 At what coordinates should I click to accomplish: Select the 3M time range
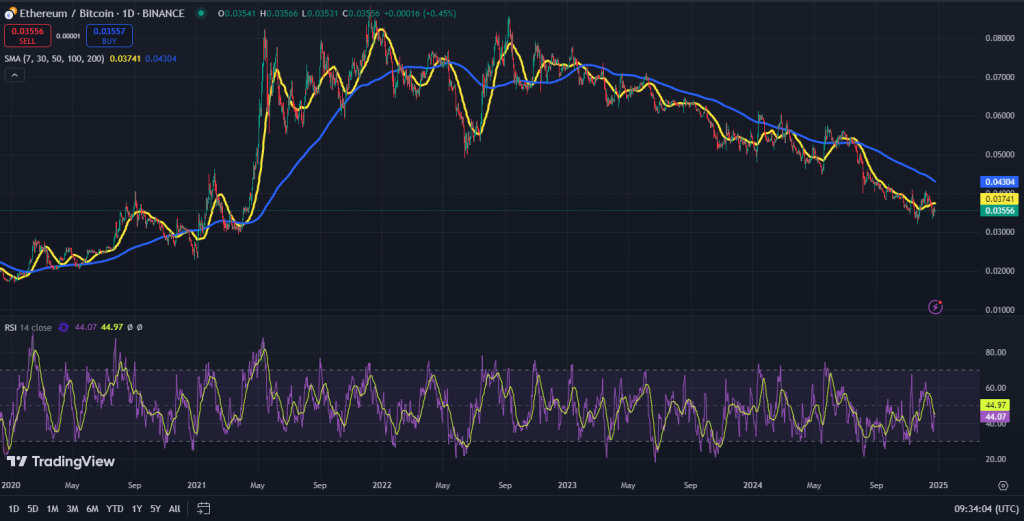tap(72, 509)
